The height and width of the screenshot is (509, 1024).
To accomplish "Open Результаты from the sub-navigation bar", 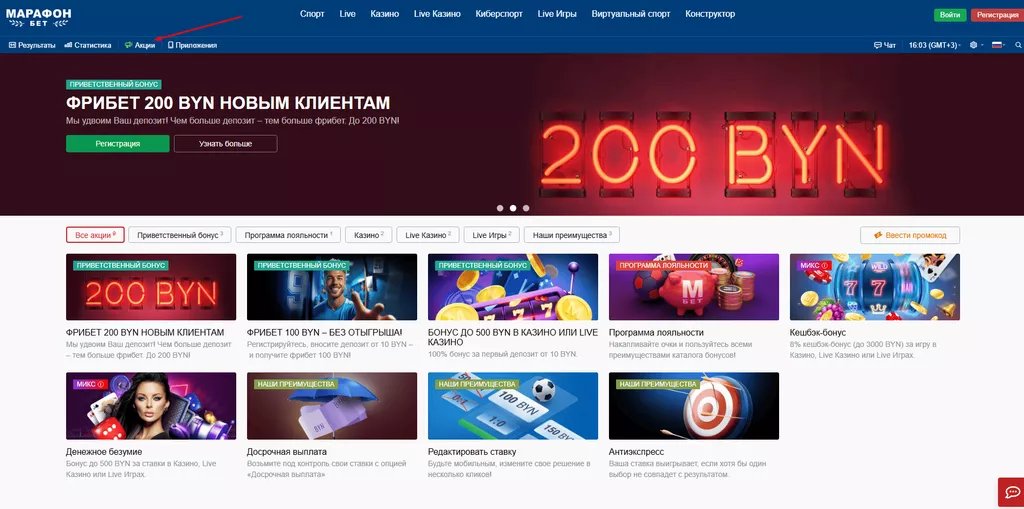I will [32, 45].
